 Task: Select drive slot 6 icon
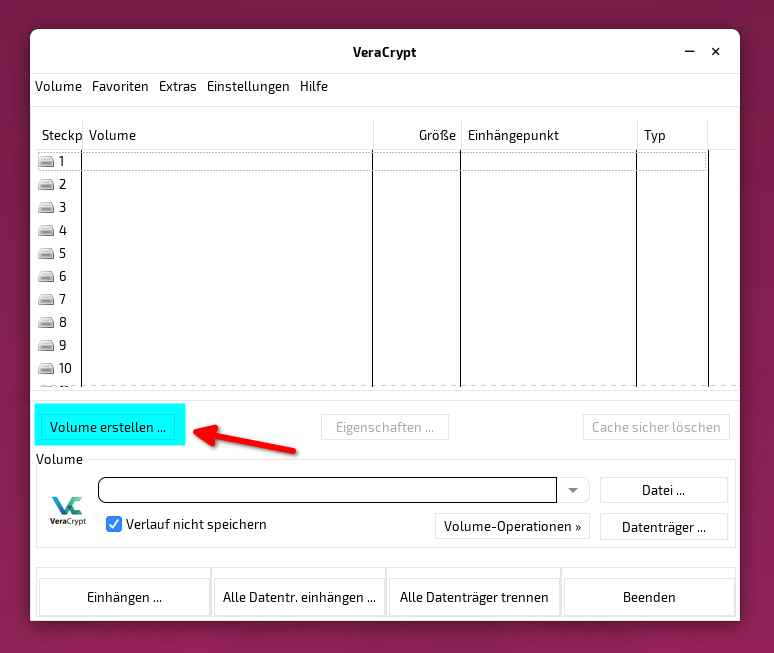pyautogui.click(x=46, y=276)
